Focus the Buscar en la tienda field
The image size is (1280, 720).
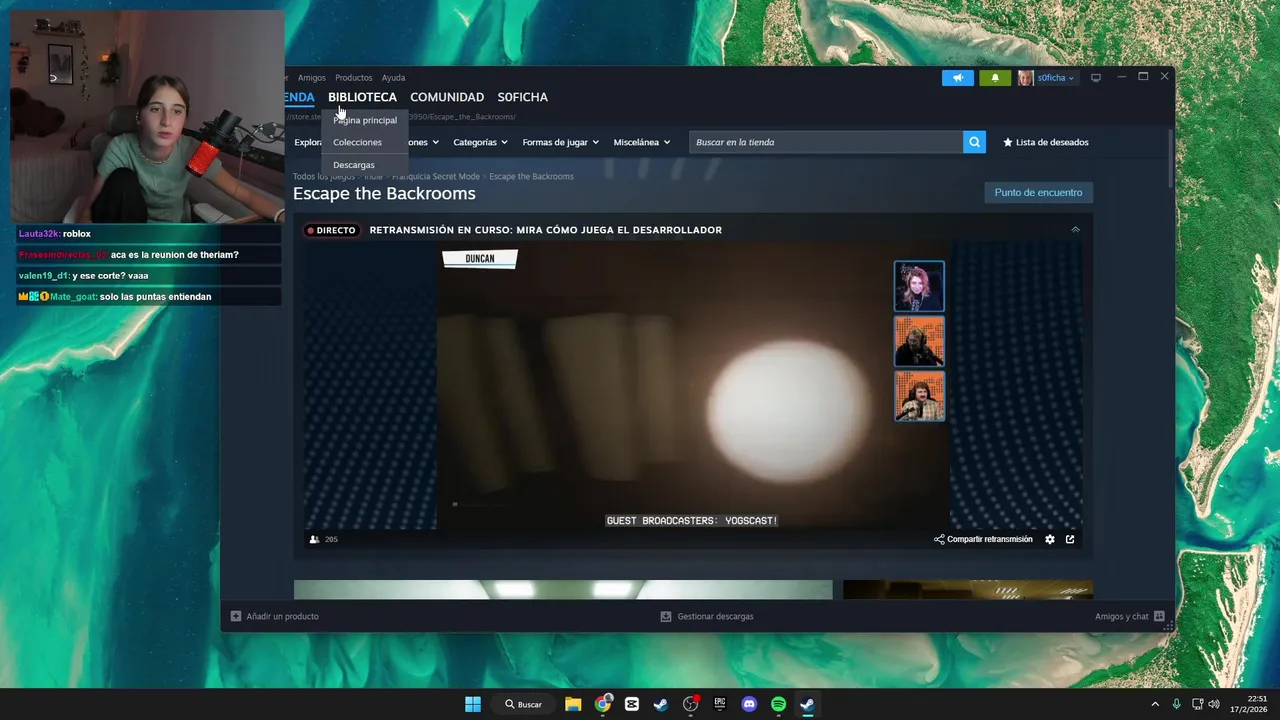pos(826,142)
